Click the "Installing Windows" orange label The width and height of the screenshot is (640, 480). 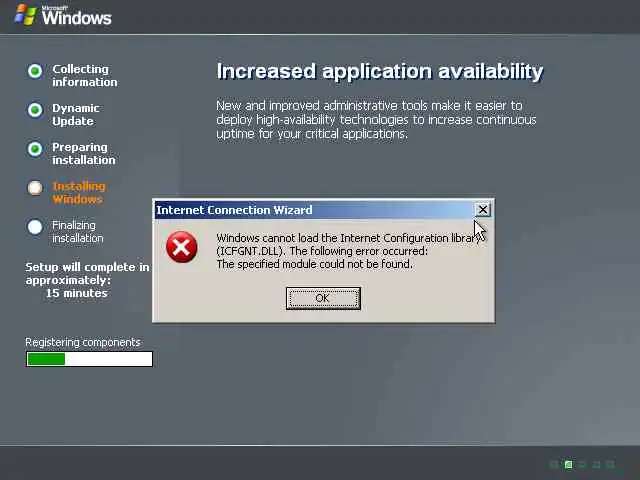(x=79, y=193)
